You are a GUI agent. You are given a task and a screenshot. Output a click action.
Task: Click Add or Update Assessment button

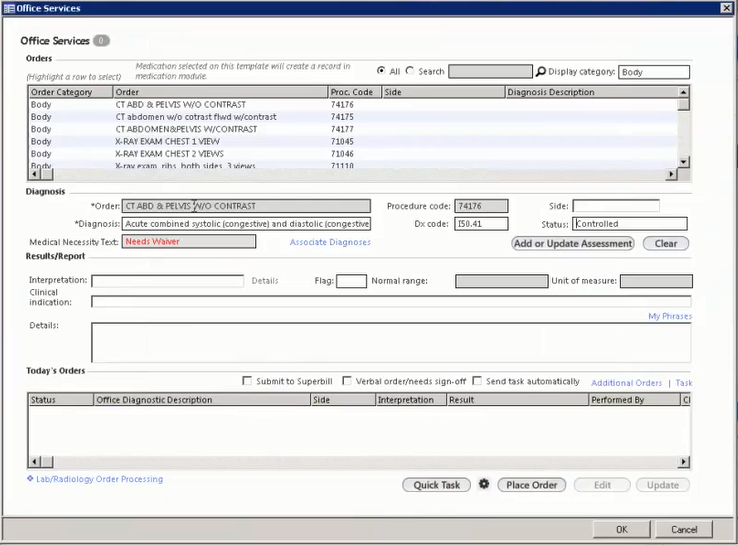coord(573,243)
